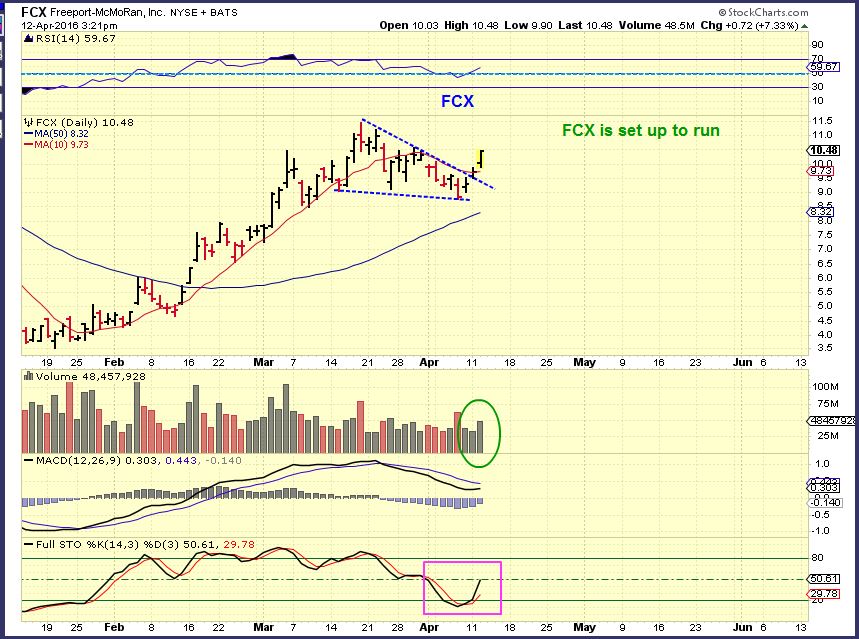Click the MACD(12,26,9) indicator label
The width and height of the screenshot is (859, 639).
coord(78,460)
